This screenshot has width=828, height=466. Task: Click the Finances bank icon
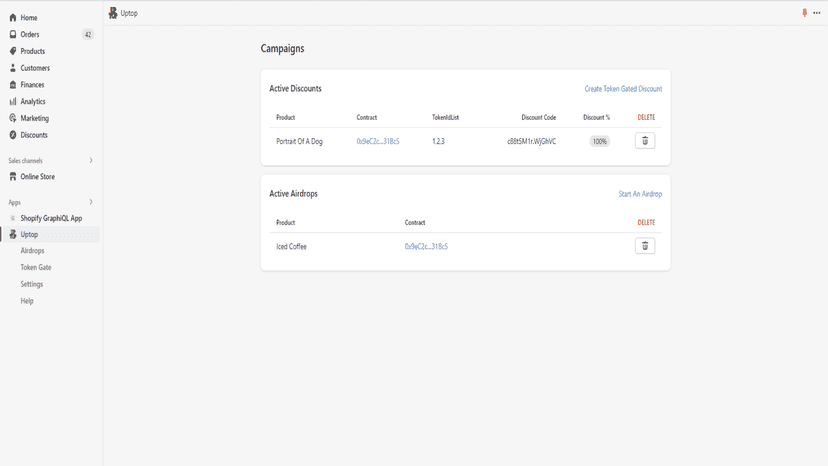13,85
